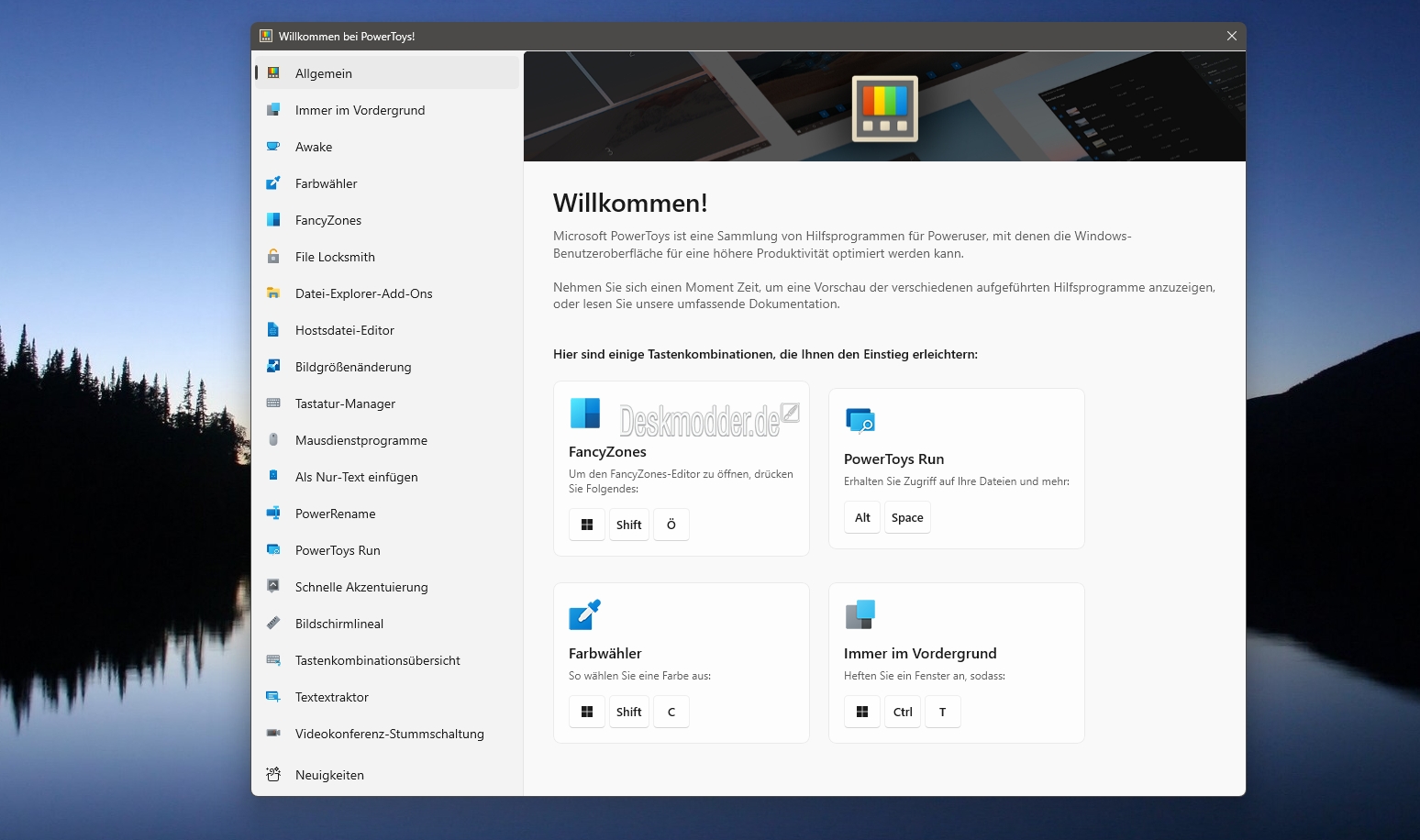Click the Textextraktor sidebar icon
Image resolution: width=1420 pixels, height=840 pixels.
click(x=273, y=696)
